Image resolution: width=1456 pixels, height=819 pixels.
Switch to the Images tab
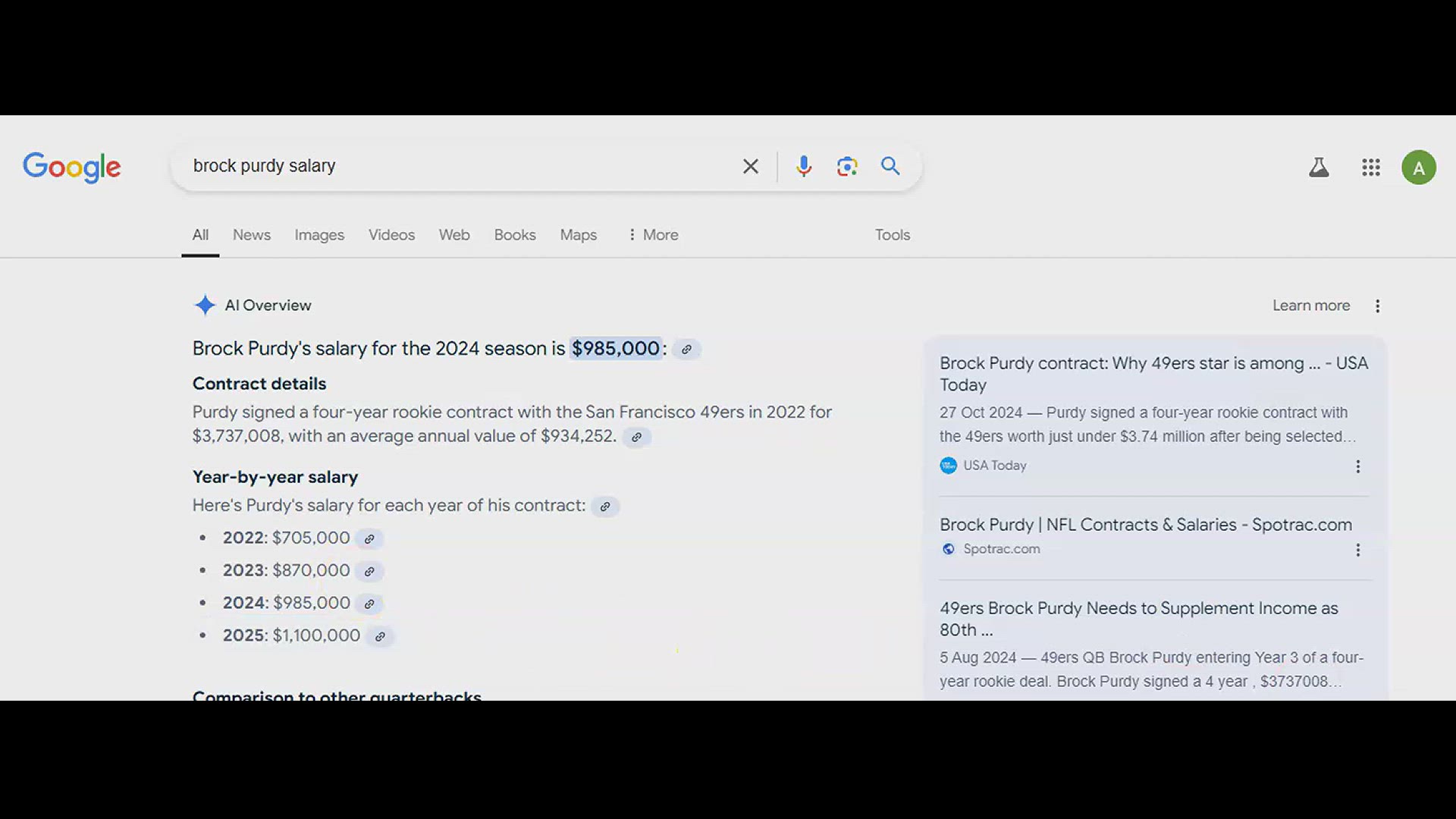pos(319,235)
